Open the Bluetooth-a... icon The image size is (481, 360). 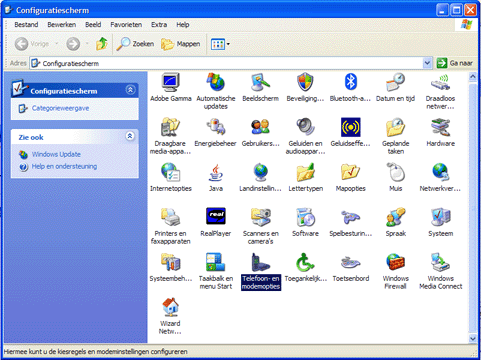350,83
